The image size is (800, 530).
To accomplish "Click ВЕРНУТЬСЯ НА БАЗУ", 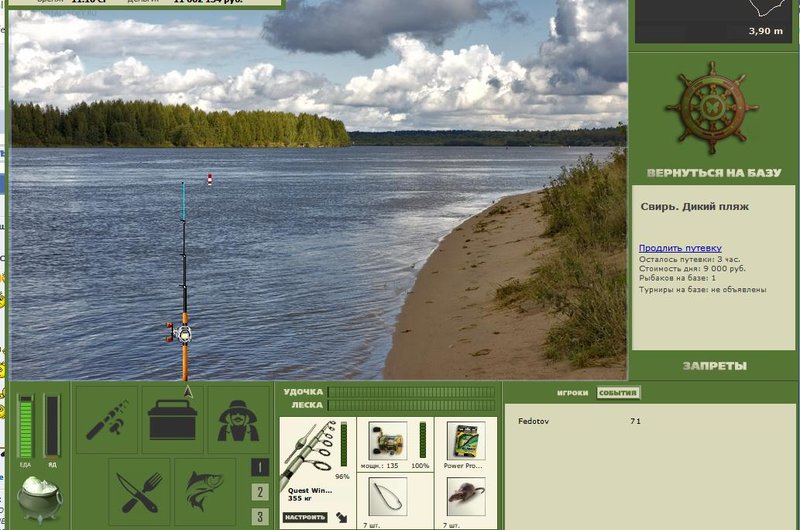I will (x=714, y=173).
